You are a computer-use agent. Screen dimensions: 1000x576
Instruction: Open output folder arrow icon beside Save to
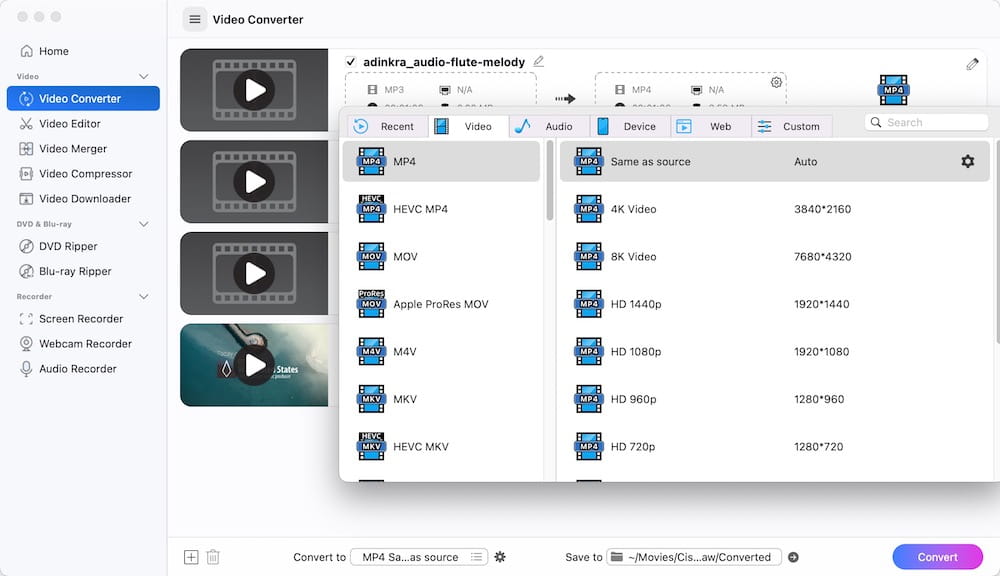pyautogui.click(x=793, y=557)
